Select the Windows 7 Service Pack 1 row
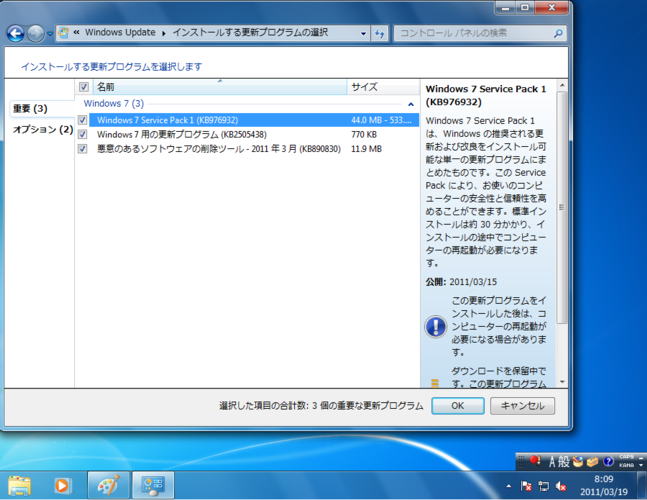Image resolution: width=647 pixels, height=500 pixels. click(x=254, y=120)
